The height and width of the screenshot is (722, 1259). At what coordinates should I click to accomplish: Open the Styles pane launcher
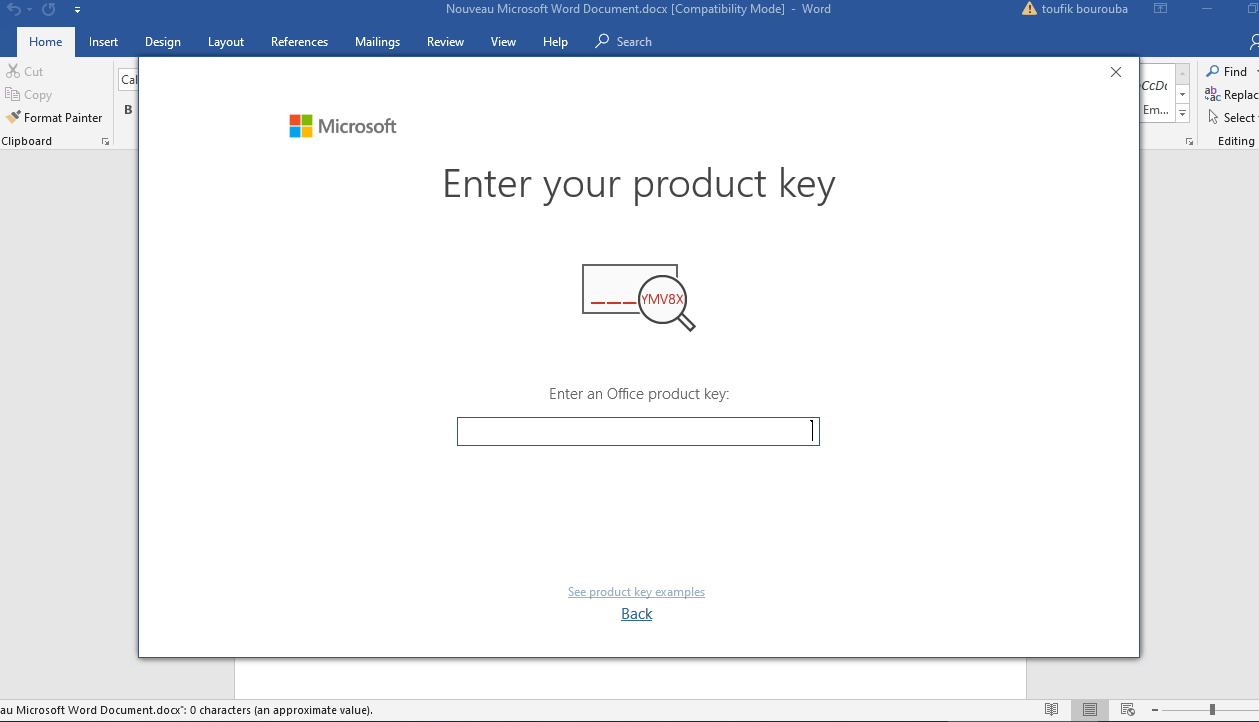point(1189,142)
